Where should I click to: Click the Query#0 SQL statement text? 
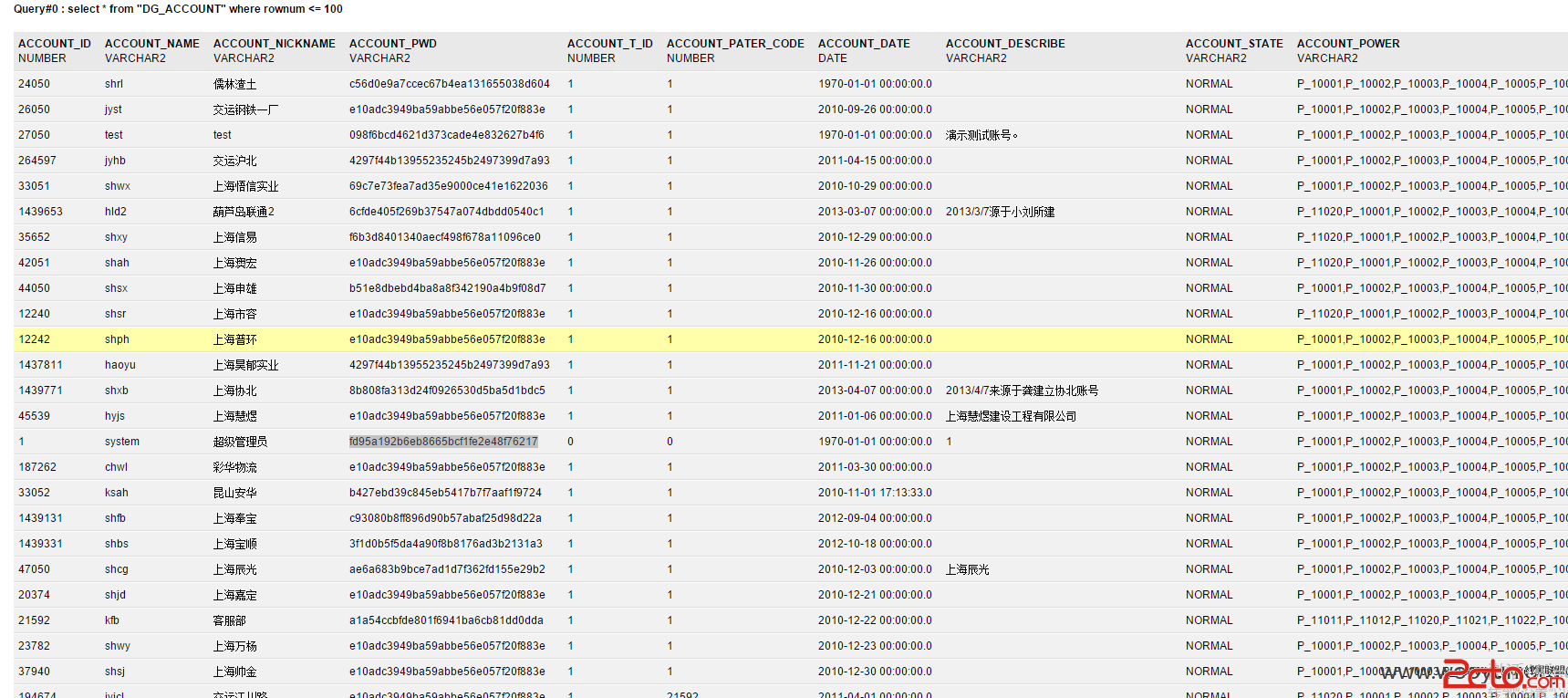point(178,9)
